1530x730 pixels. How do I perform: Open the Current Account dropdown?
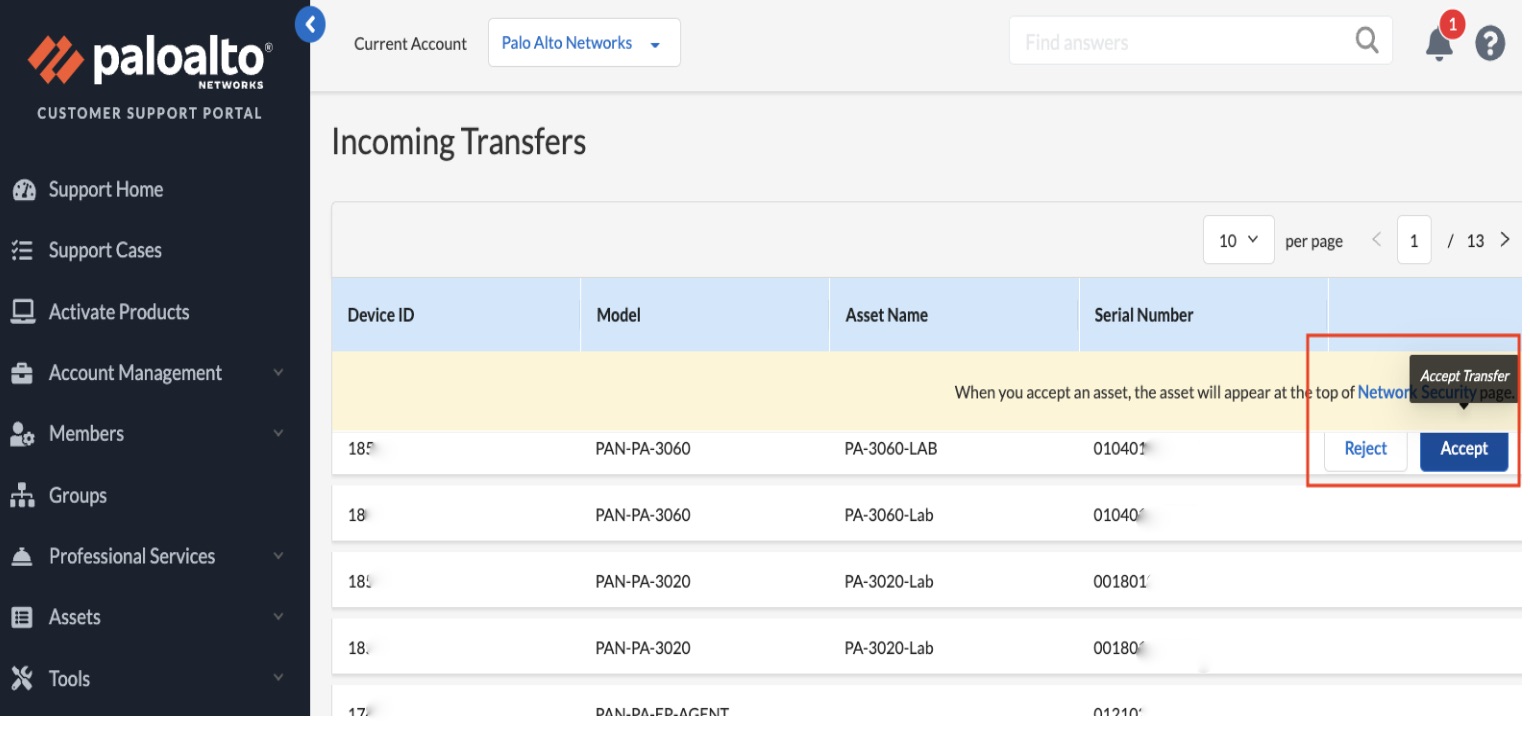584,43
